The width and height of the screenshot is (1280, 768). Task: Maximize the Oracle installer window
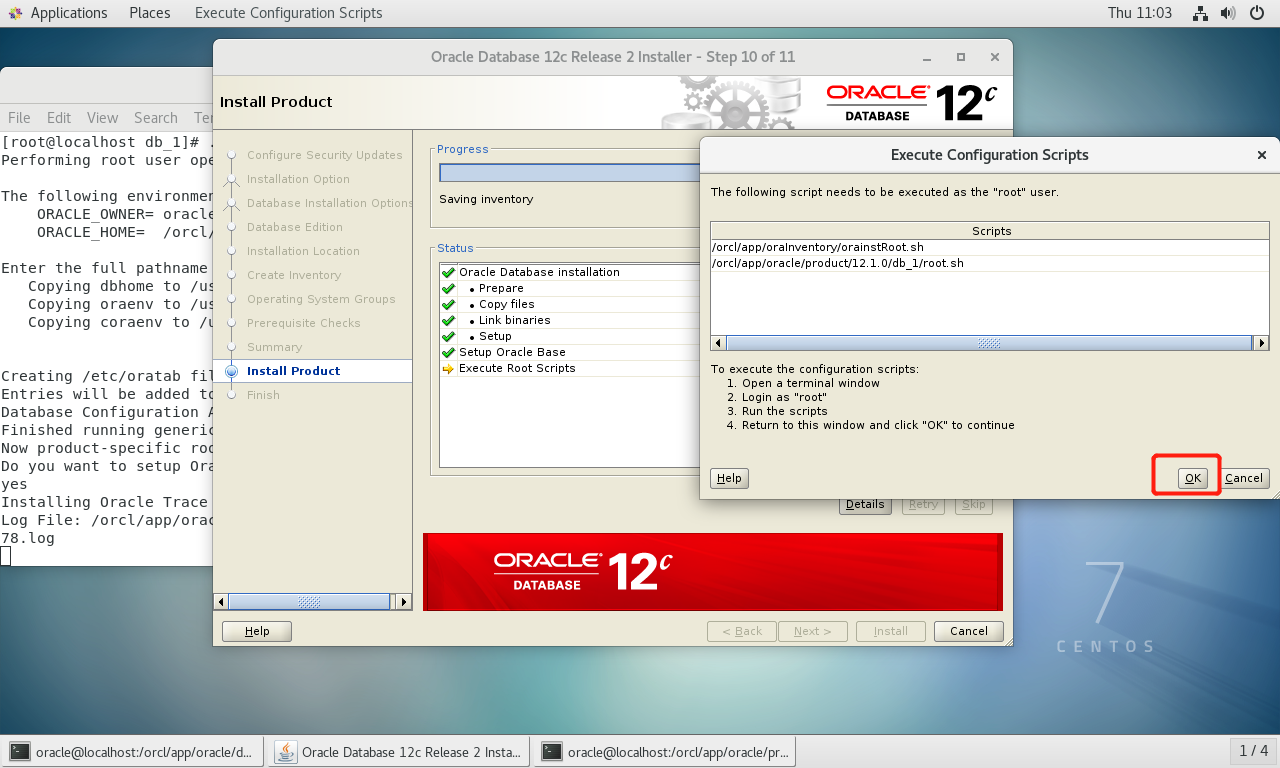coord(961,57)
